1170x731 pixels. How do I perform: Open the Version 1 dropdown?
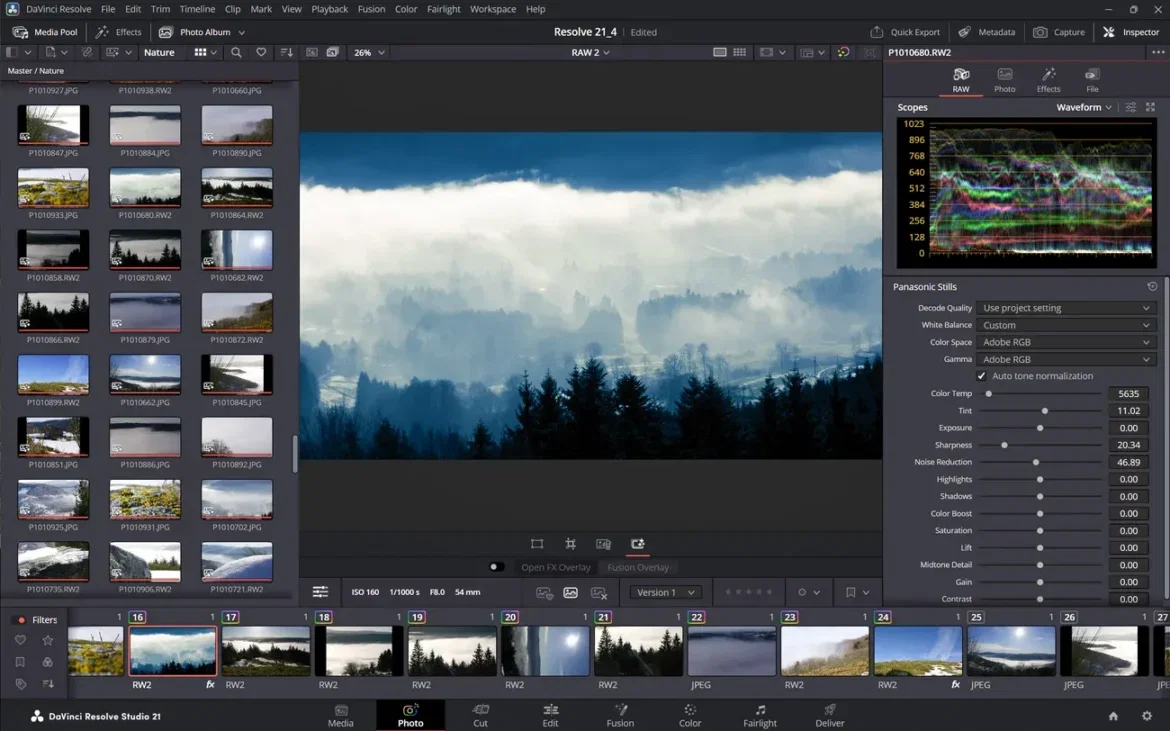(x=666, y=592)
